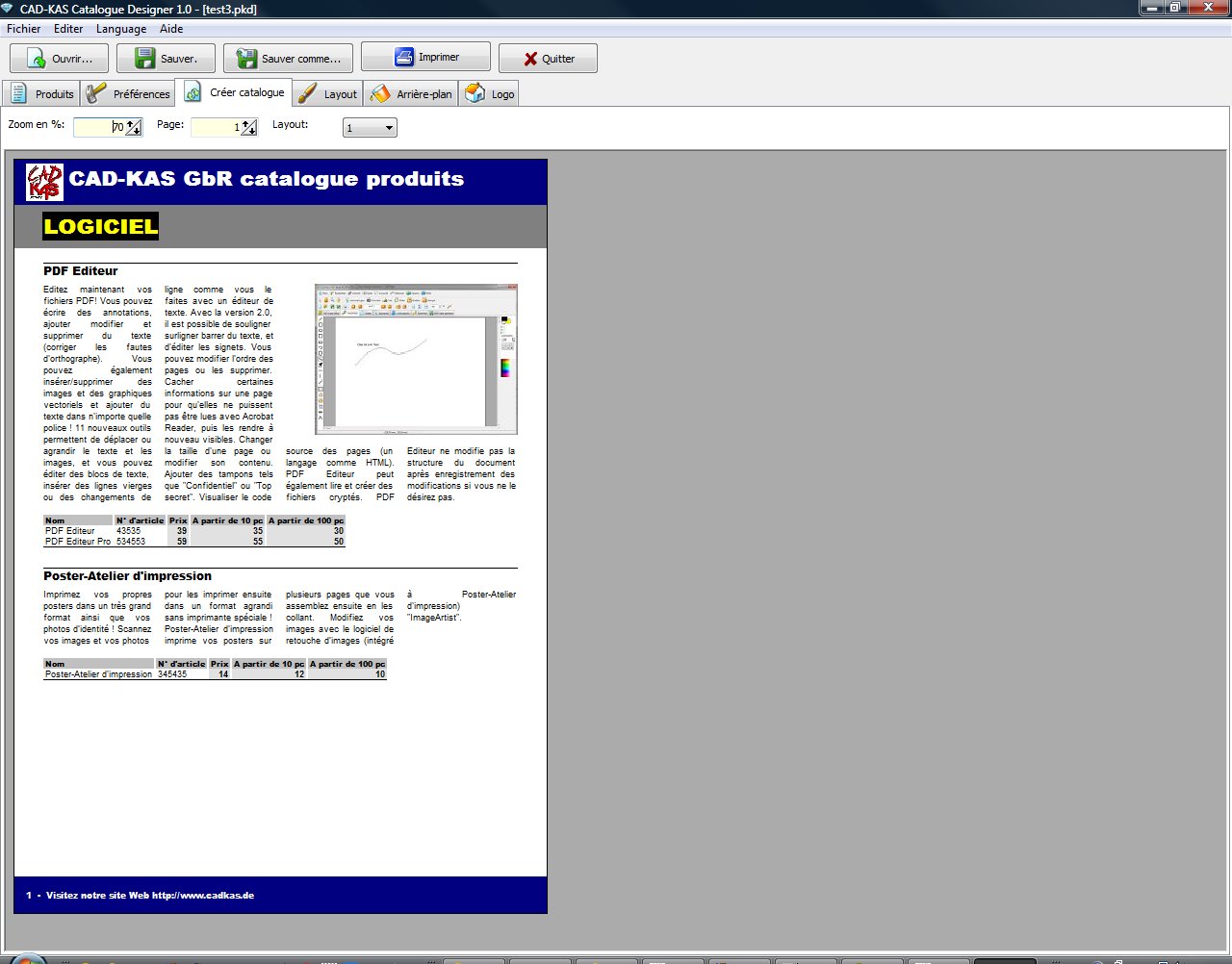Click the PDF Editeur screenshot thumbnail
Image resolution: width=1232 pixels, height=964 pixels.
(x=416, y=359)
